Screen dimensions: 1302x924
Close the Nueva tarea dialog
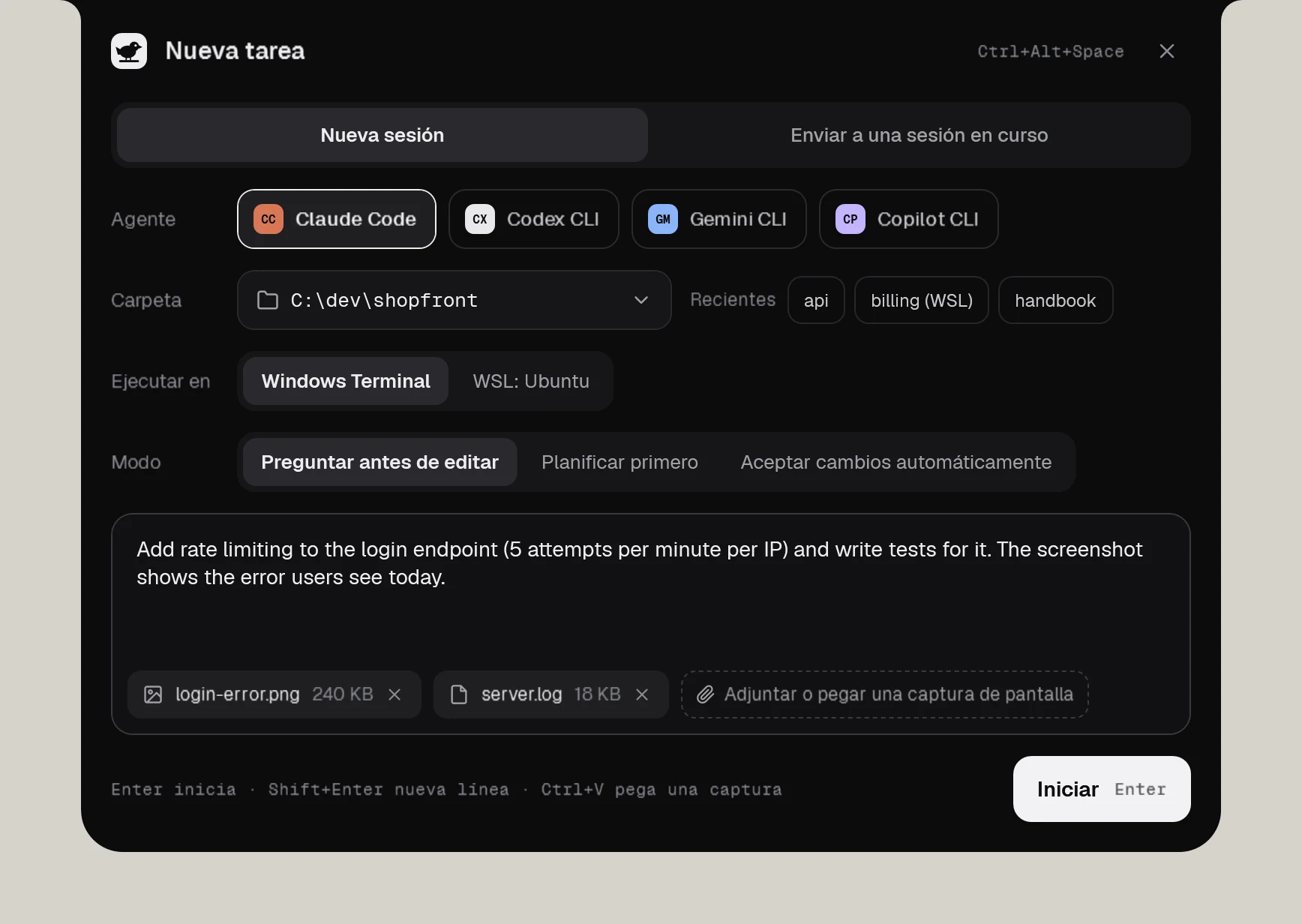[x=1167, y=51]
